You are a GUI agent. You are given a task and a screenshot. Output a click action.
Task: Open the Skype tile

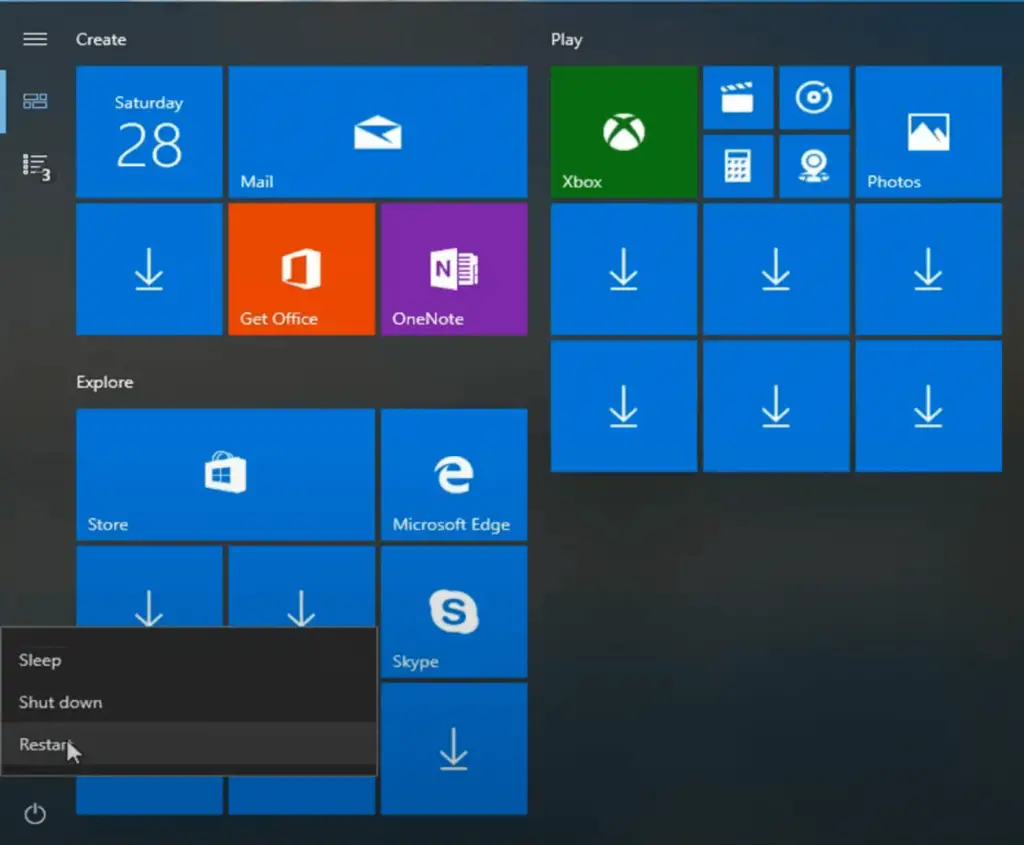(454, 612)
